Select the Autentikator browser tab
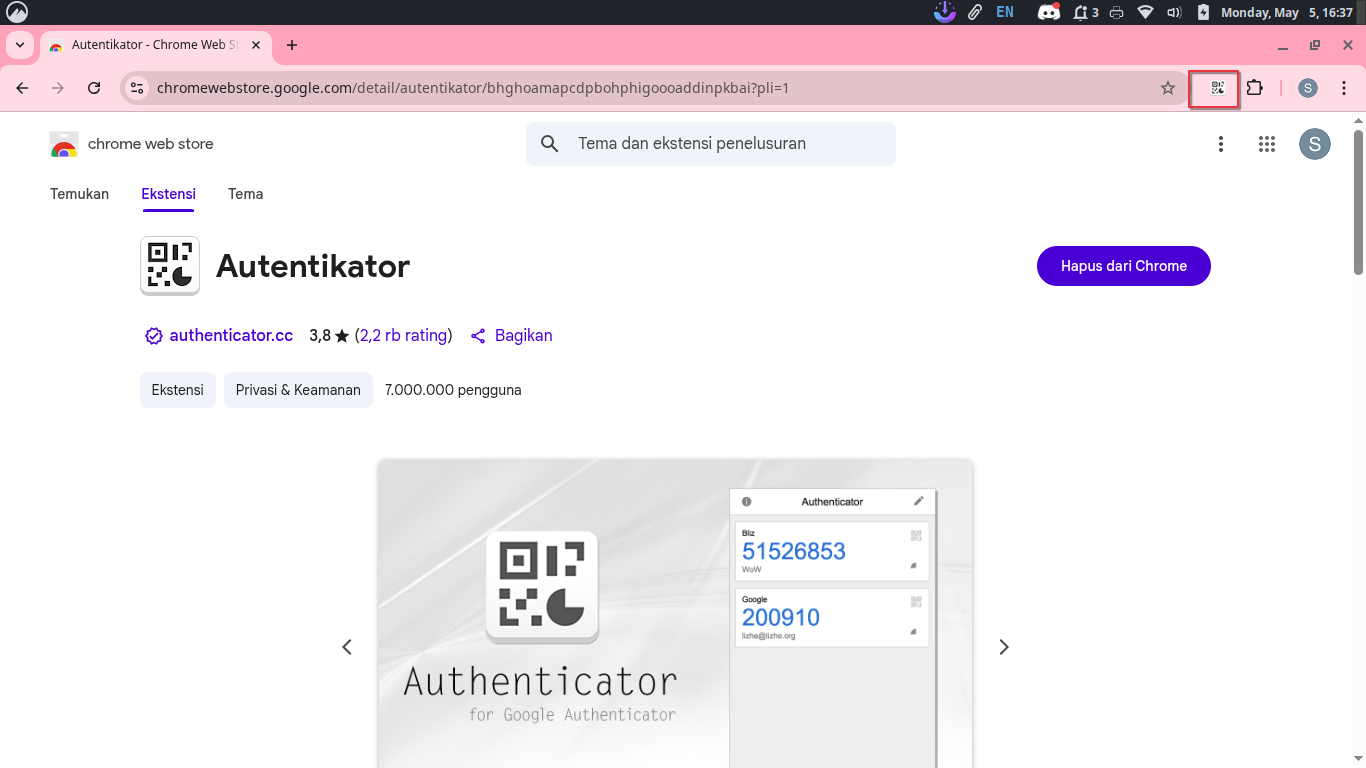 point(155,45)
